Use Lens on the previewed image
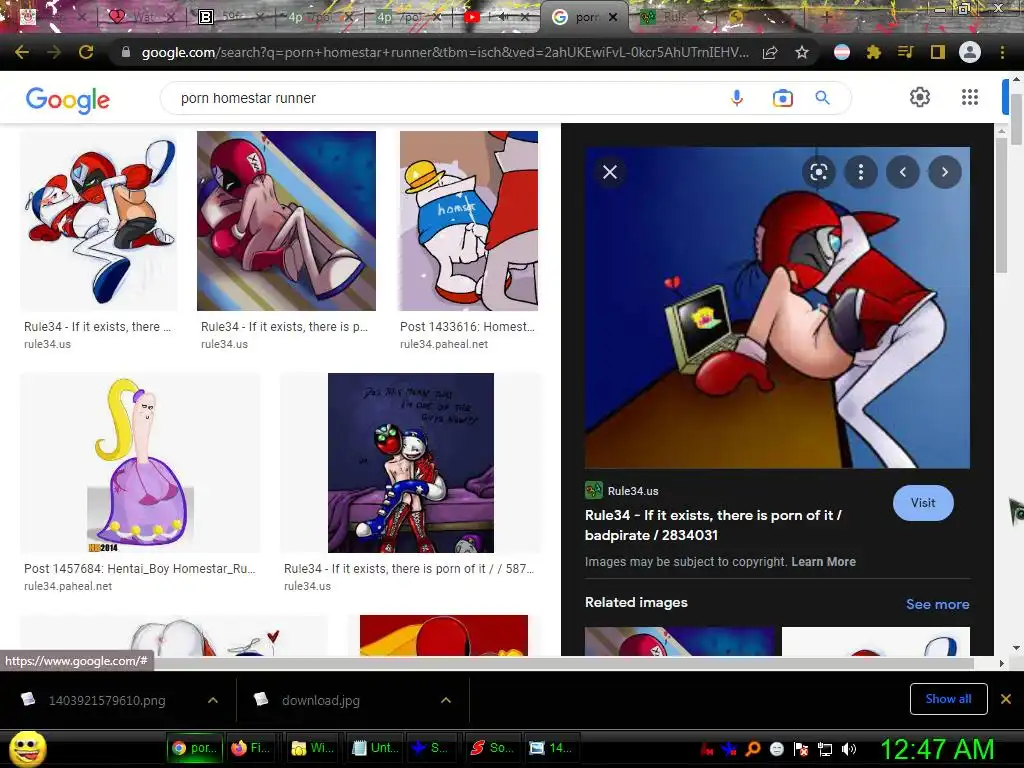 coord(819,172)
